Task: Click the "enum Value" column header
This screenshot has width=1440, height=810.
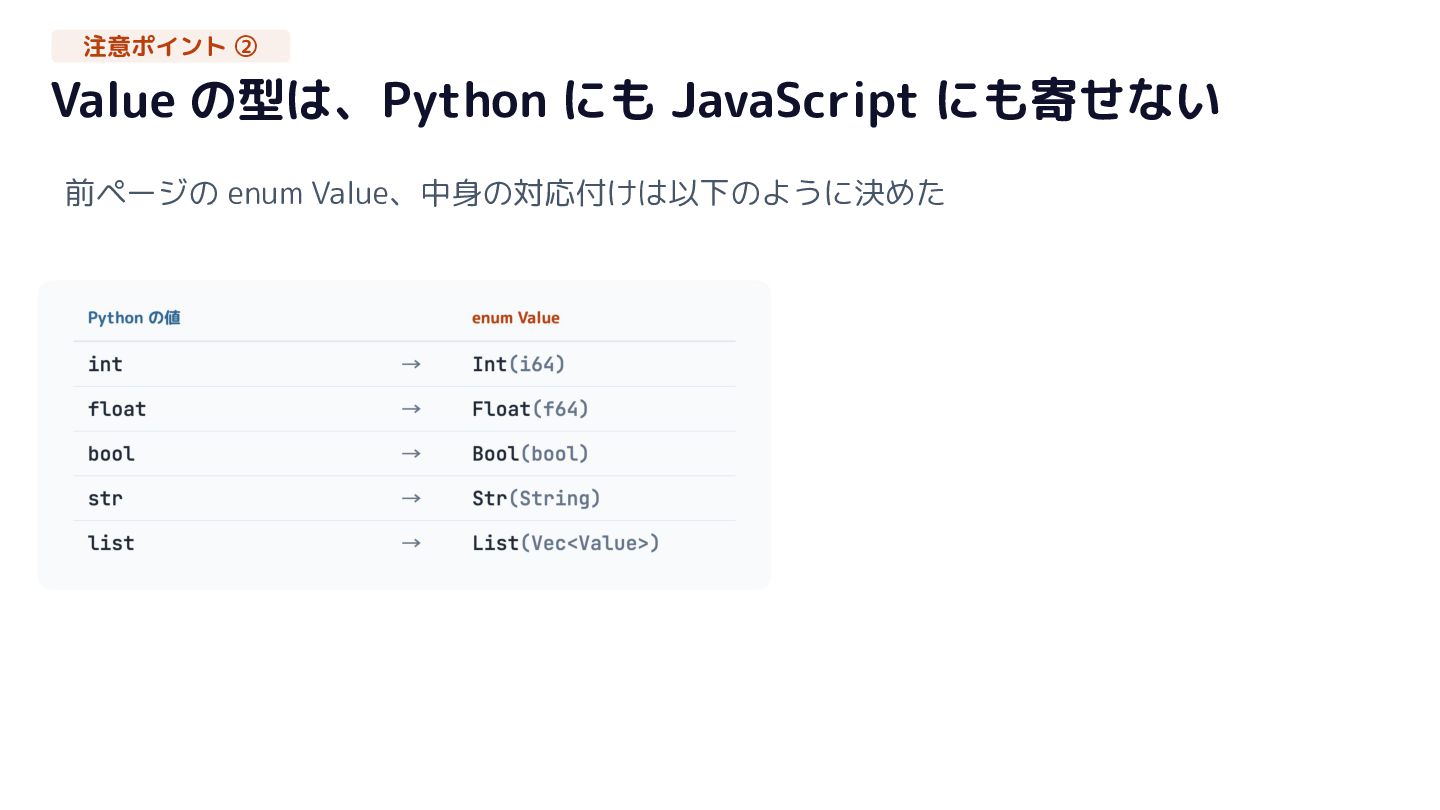Action: 516,318
